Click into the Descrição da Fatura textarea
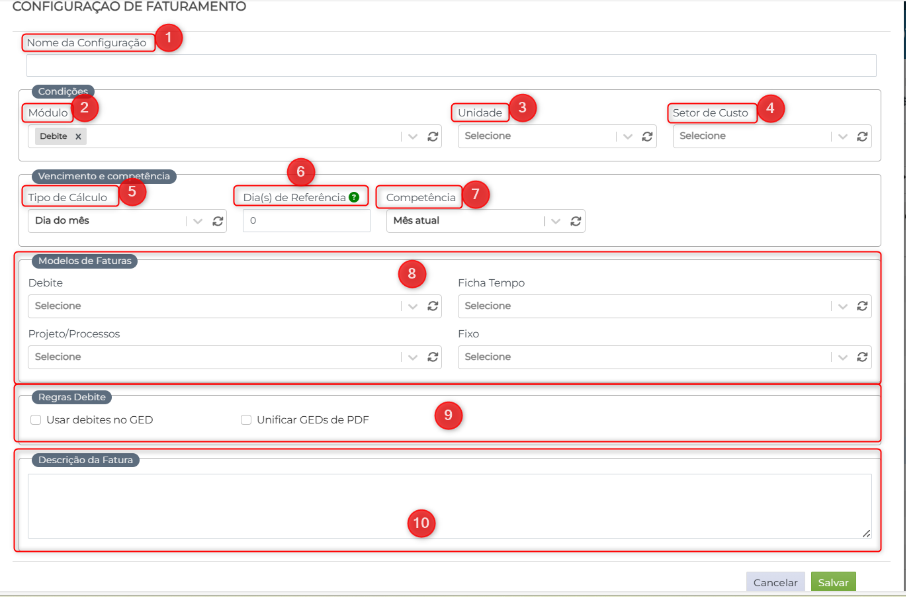Image resolution: width=906 pixels, height=597 pixels. pos(450,506)
